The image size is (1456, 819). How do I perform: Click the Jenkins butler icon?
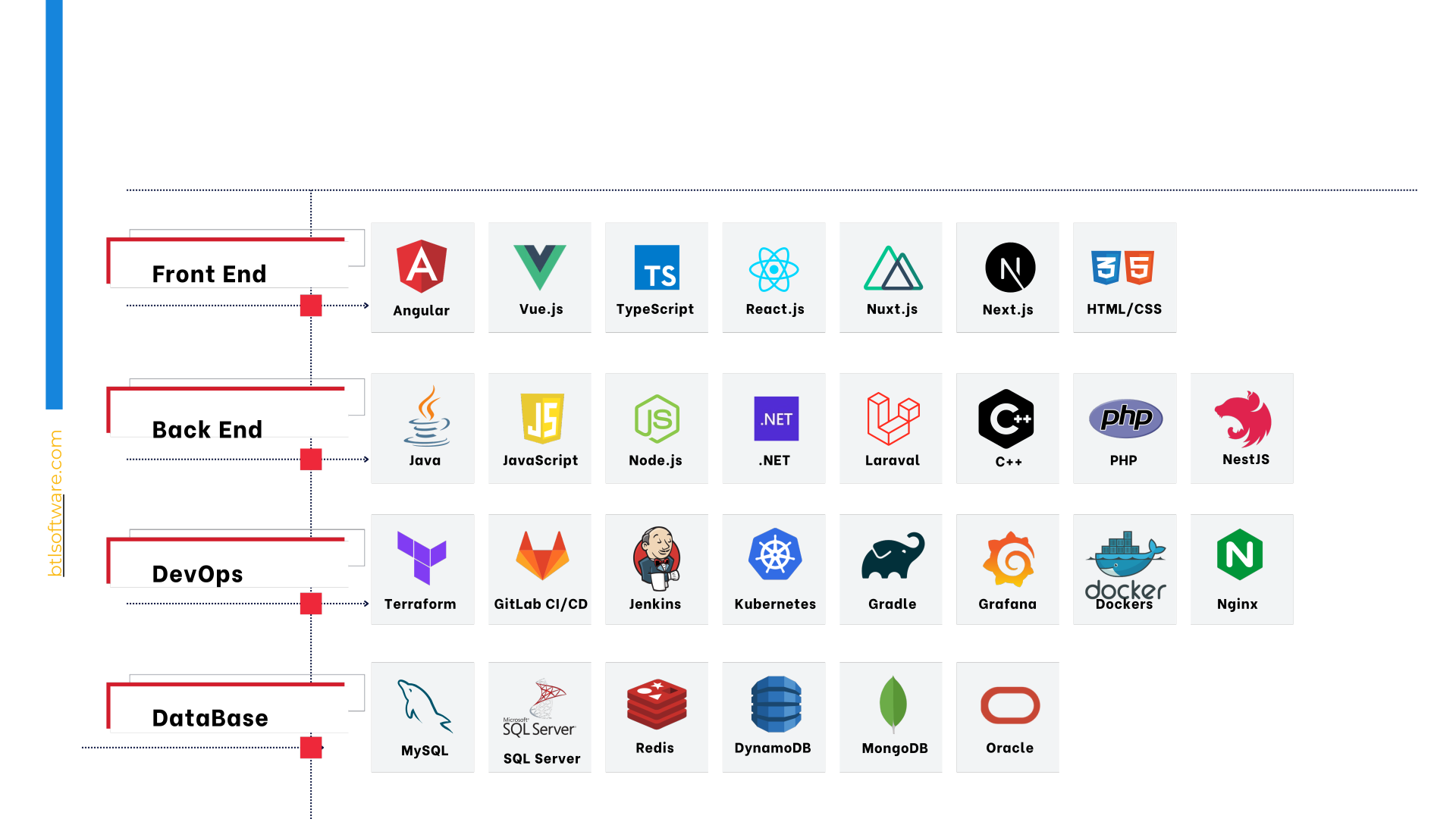[x=657, y=558]
